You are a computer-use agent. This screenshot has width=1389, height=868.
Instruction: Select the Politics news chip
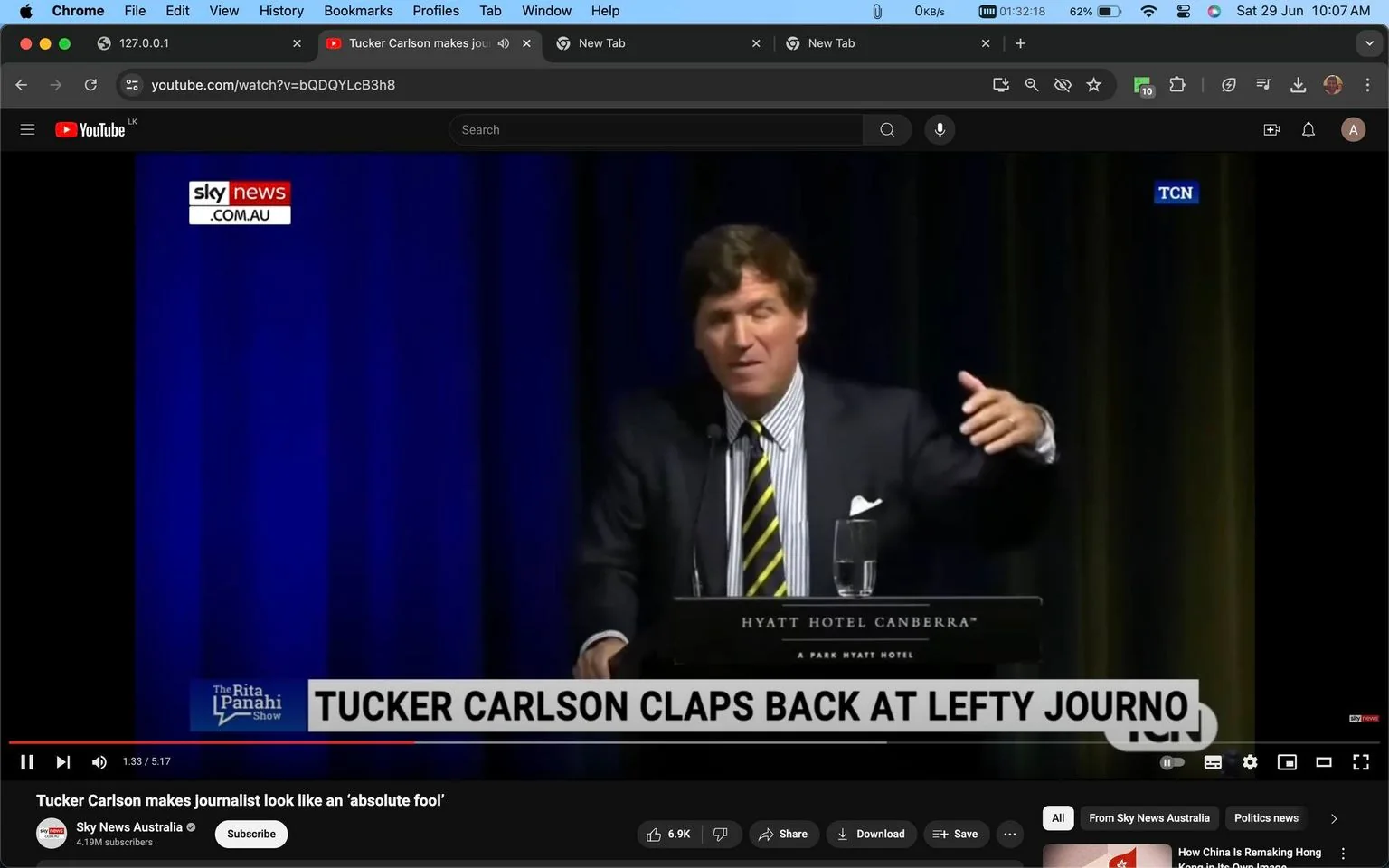pos(1266,817)
